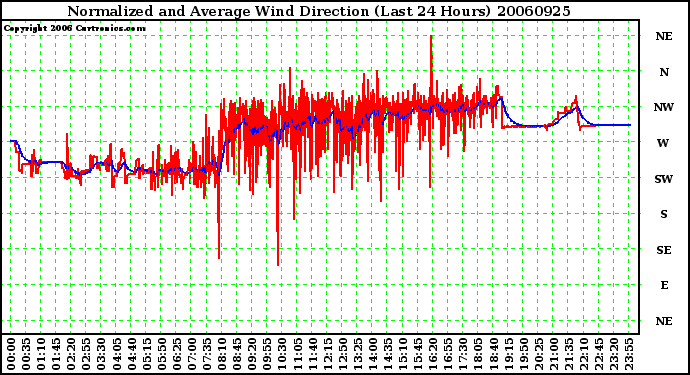Screen dimensions: 690x375
Task: Select the 09:55 time label
Action: [267, 354]
